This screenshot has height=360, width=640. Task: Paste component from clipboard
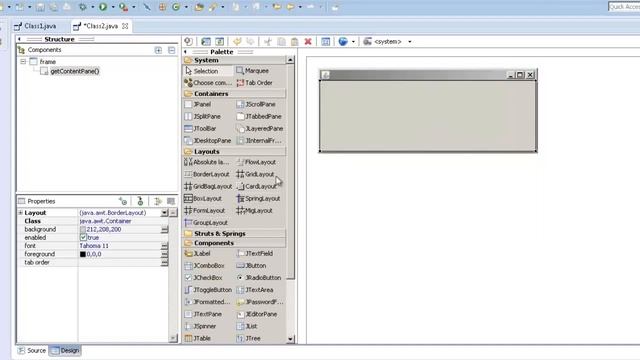click(x=294, y=41)
